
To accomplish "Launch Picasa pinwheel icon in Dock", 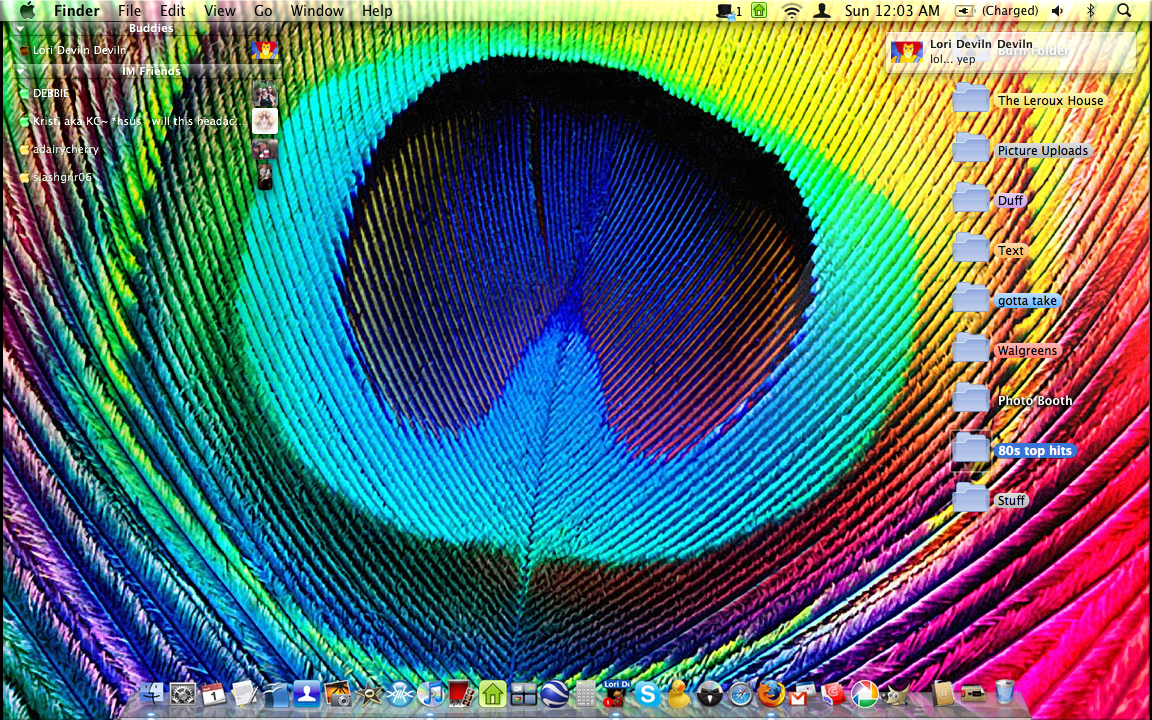I will pos(865,694).
